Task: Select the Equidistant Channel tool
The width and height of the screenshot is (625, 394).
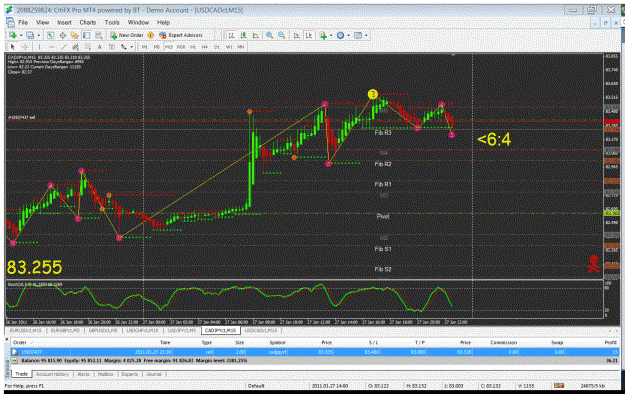Action: (75, 47)
